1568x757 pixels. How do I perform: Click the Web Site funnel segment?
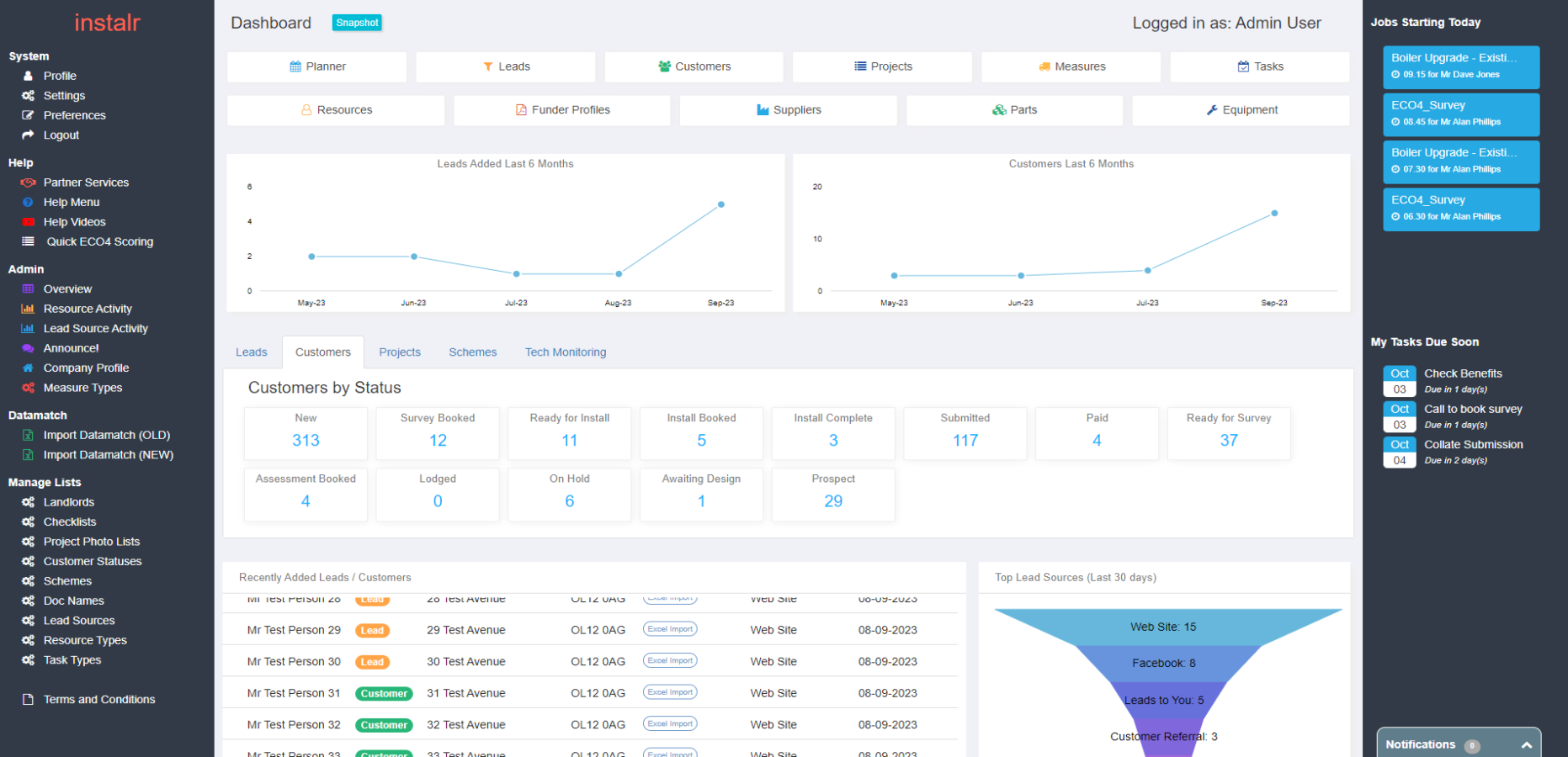click(1163, 627)
